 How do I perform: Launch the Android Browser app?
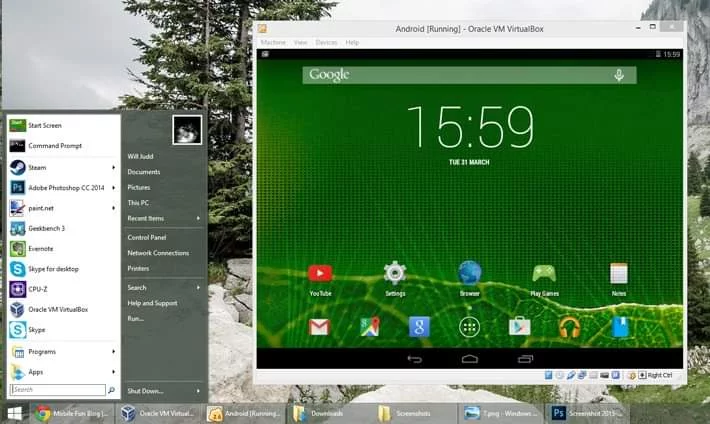469,272
